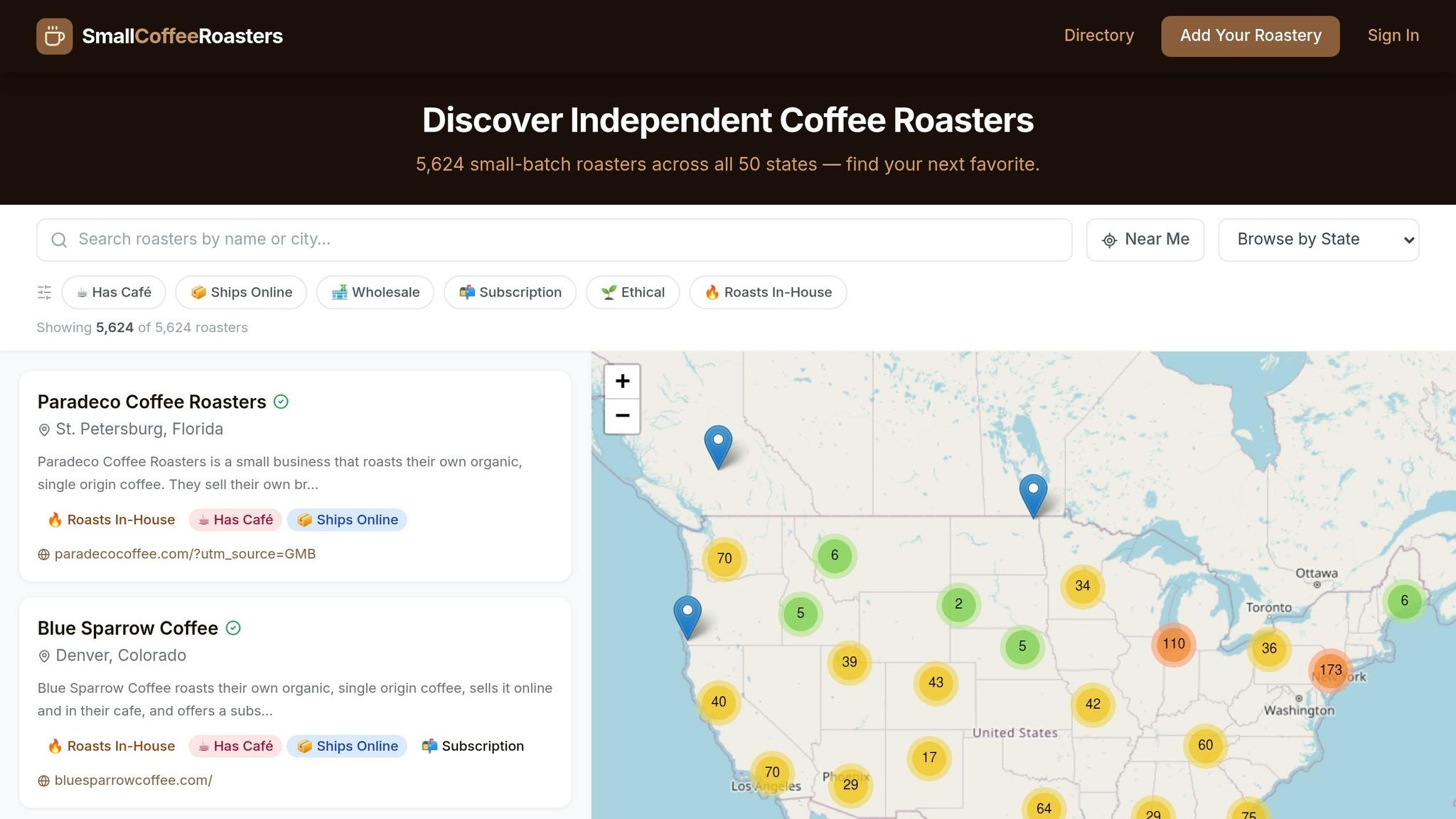The height and width of the screenshot is (819, 1456).
Task: Click the magnifier icon in search box
Action: [x=60, y=240]
